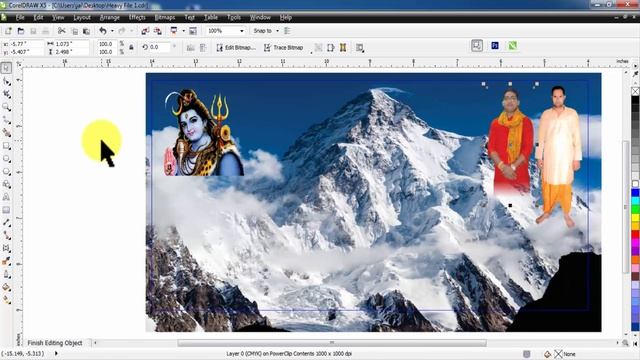Click the Copy icon in toolbar
The width and height of the screenshot is (640, 360).
point(74,31)
